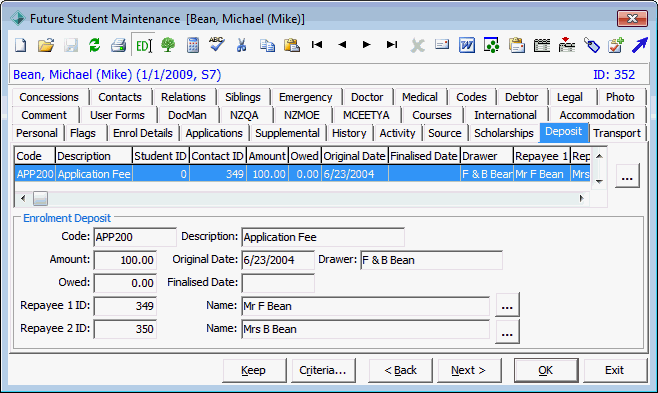Click the Exit button
Viewport: 658px width, 393px height.
pos(614,370)
